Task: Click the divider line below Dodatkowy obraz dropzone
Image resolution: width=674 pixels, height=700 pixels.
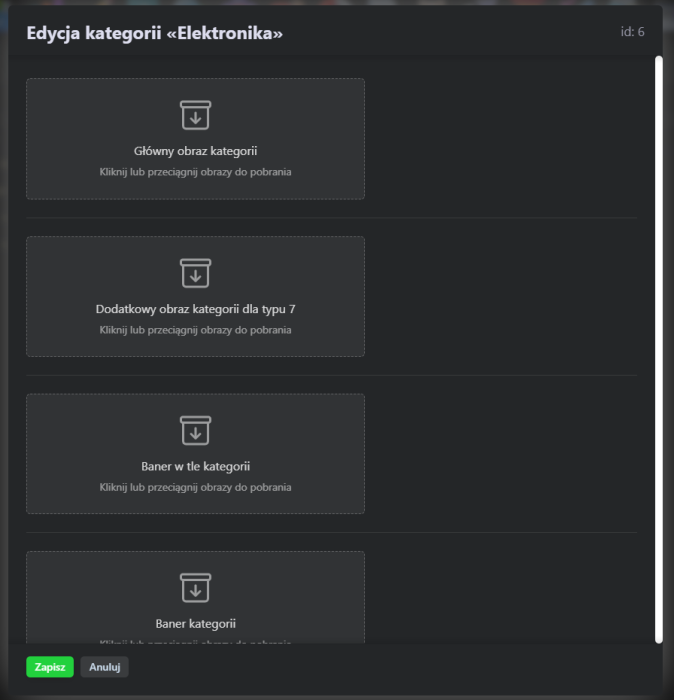Action: (x=331, y=375)
